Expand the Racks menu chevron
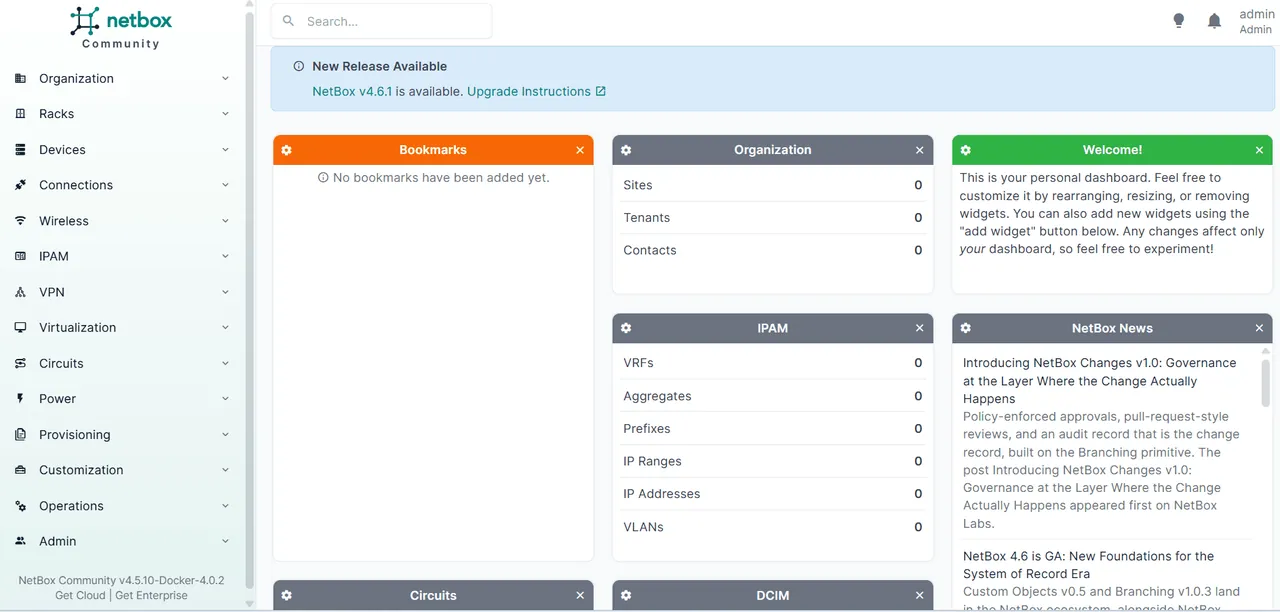The height and width of the screenshot is (612, 1280). click(225, 114)
